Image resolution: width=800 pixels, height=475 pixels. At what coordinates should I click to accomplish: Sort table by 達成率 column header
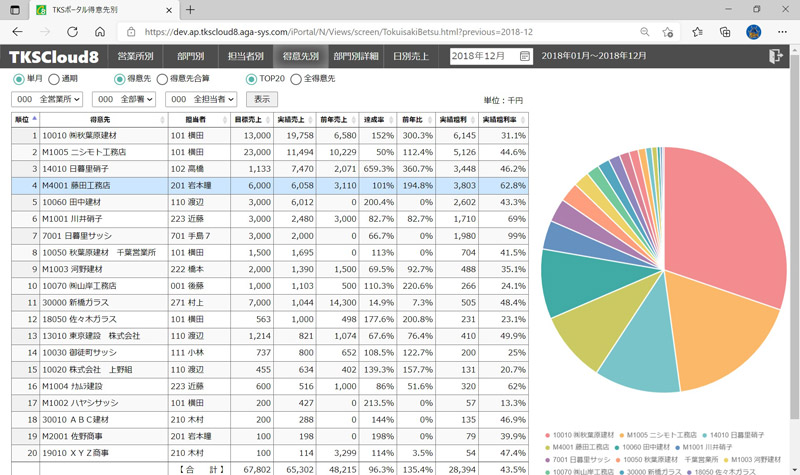point(378,119)
